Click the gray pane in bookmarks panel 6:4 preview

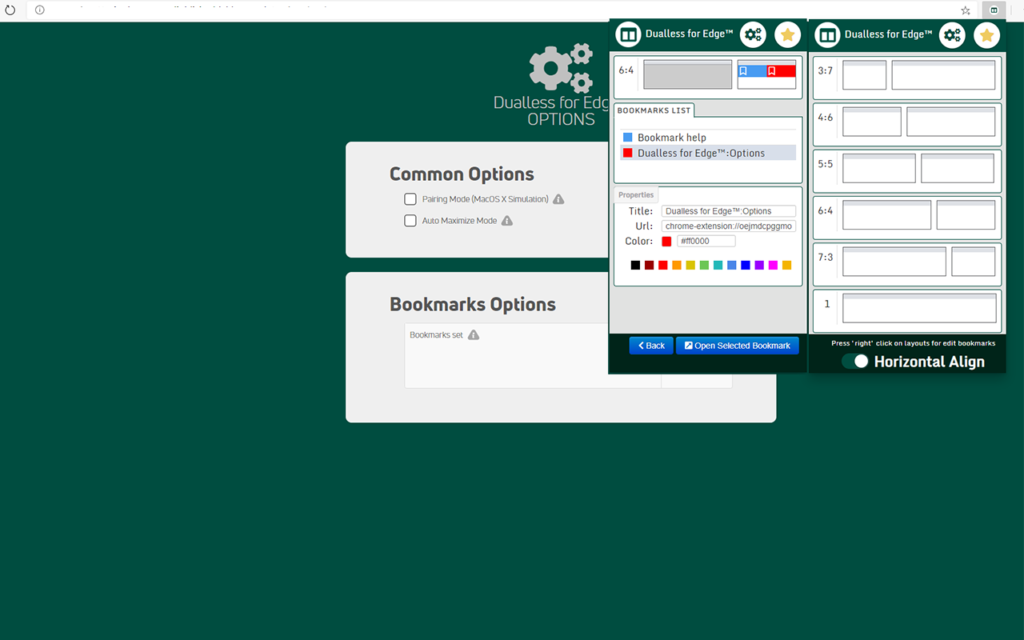688,74
